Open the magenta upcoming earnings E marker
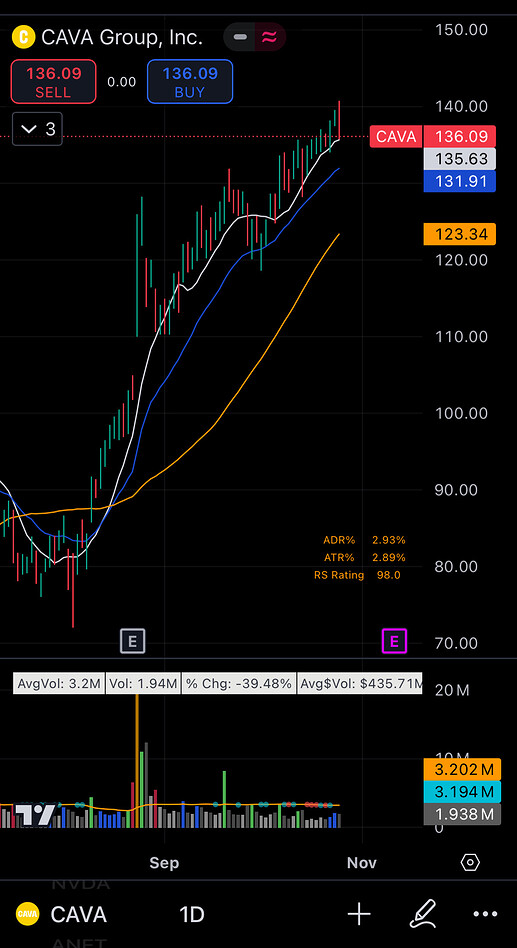This screenshot has width=517, height=948. point(395,641)
